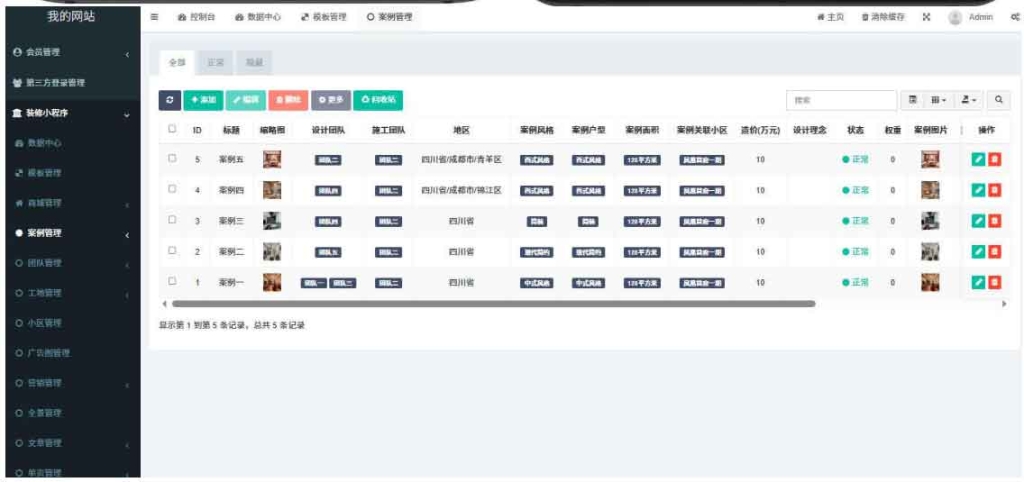Open the 数据中心 top navigation tab
Viewport: 1024px width, 482px height.
258,18
